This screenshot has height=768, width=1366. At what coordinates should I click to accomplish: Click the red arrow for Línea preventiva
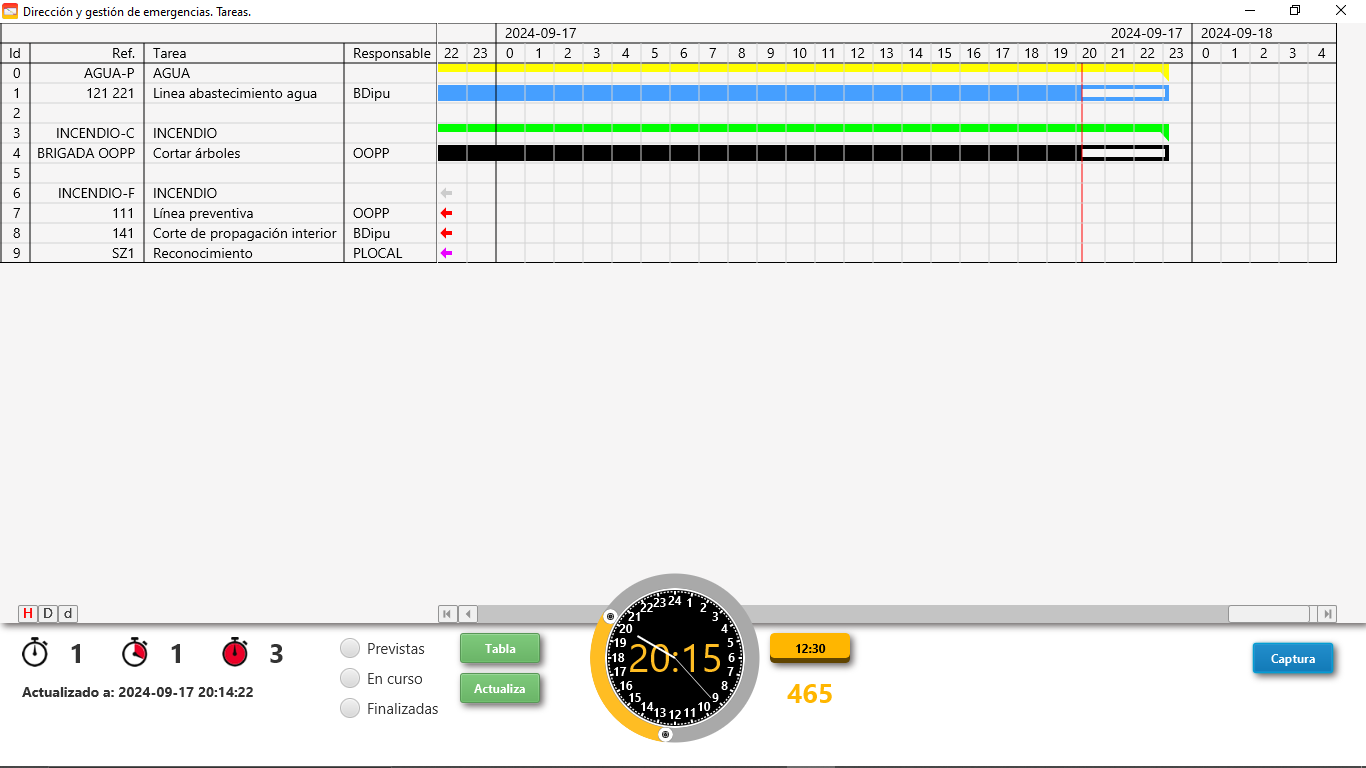click(446, 213)
